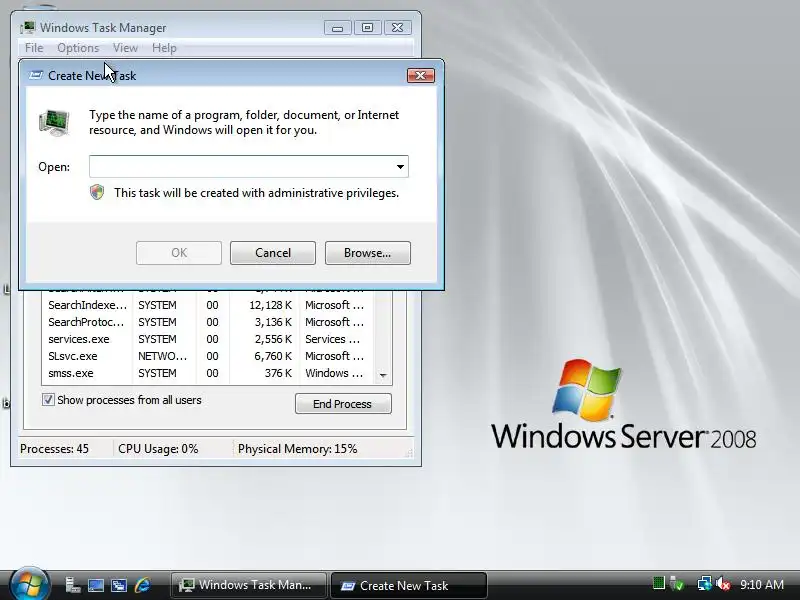Close the Windows Task Manager window
The width and height of the screenshot is (800, 600).
pos(397,28)
